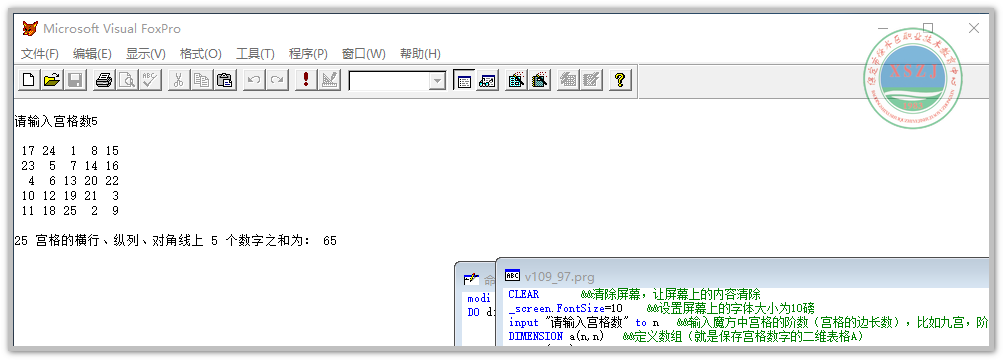Toggle the Data Session window button
1003x360 pixels.
point(487,80)
